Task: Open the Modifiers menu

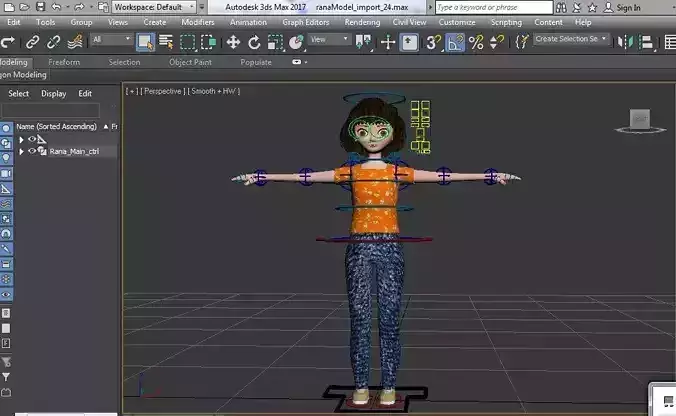Action: coord(197,22)
